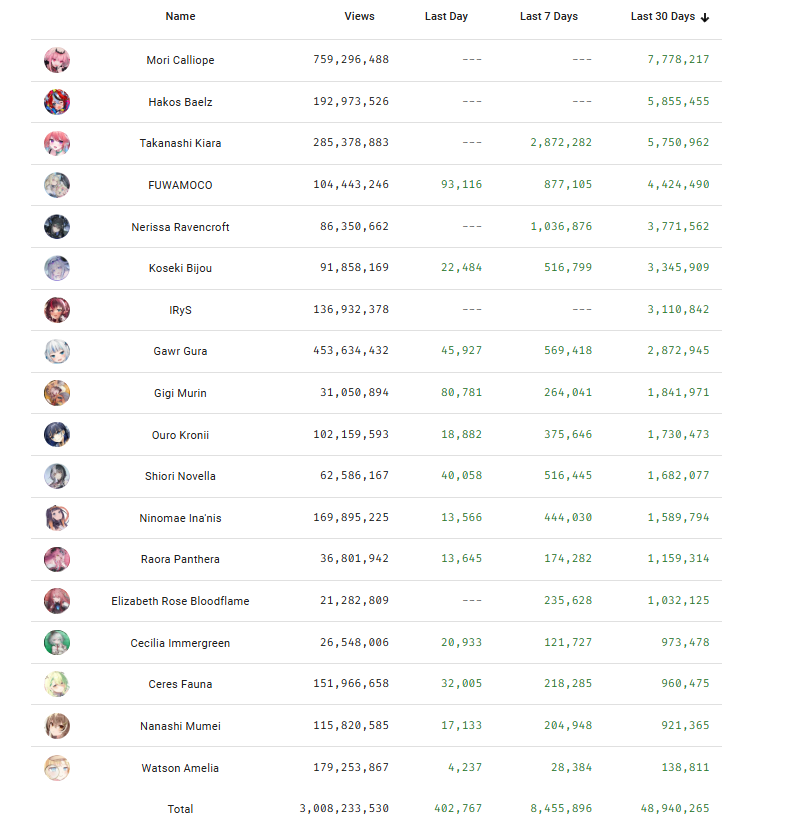Select Takanashi Kiara's profile avatar
Viewport: 800px width, 839px height.
click(x=57, y=143)
